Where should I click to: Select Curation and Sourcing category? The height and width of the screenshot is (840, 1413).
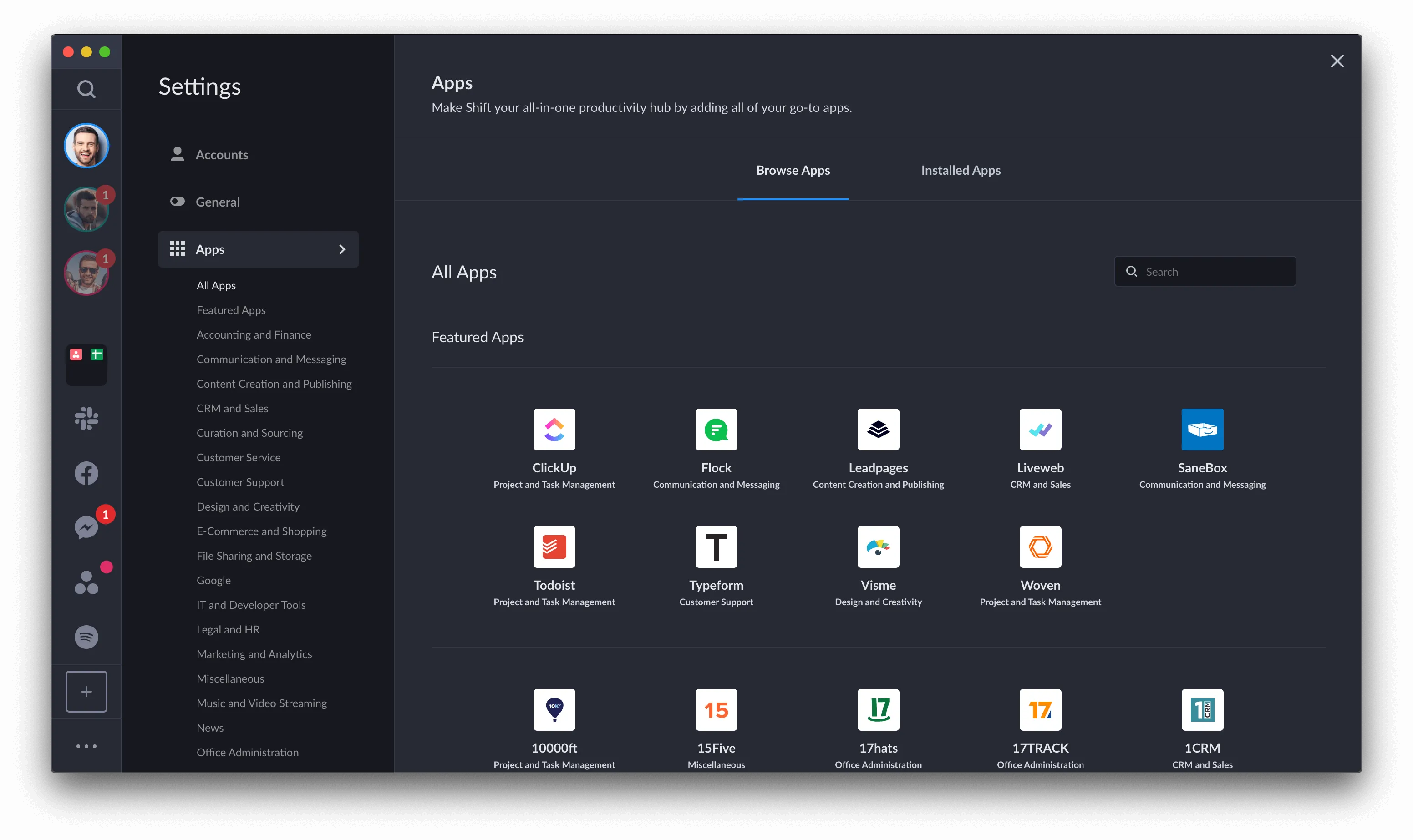[249, 433]
